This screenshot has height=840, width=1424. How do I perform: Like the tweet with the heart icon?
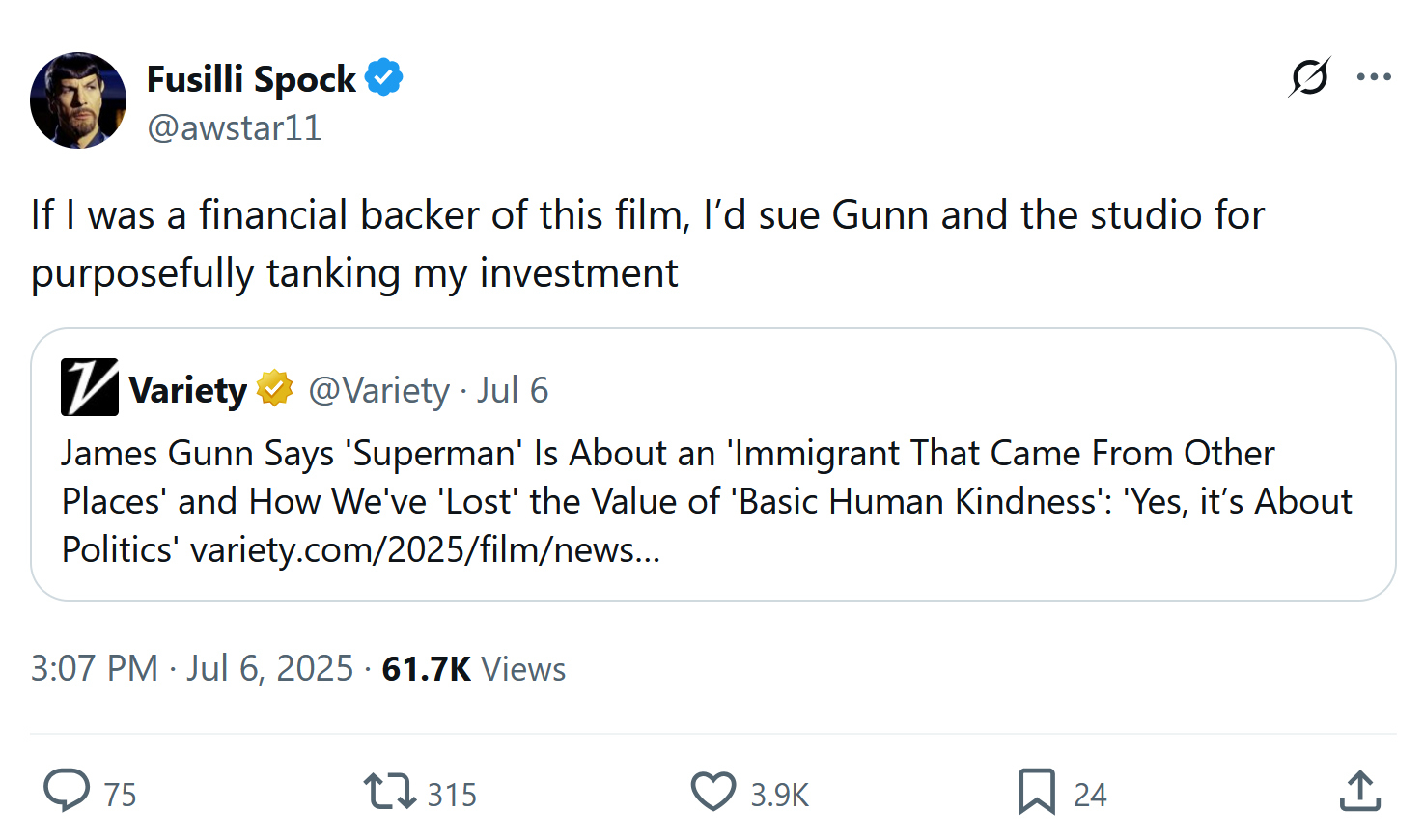713,792
